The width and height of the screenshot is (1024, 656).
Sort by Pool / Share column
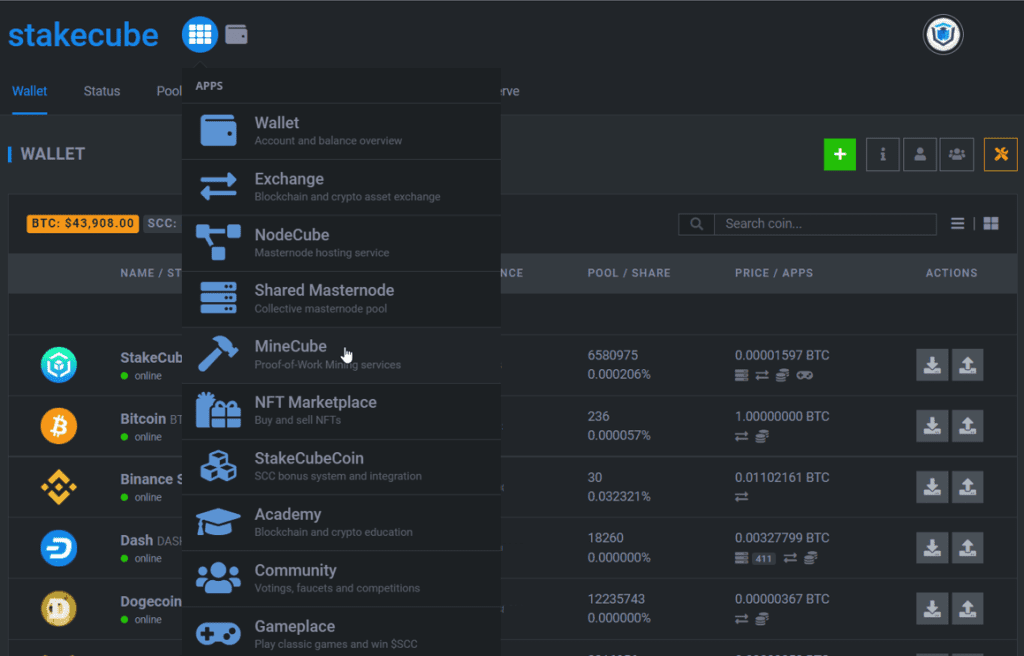[629, 273]
